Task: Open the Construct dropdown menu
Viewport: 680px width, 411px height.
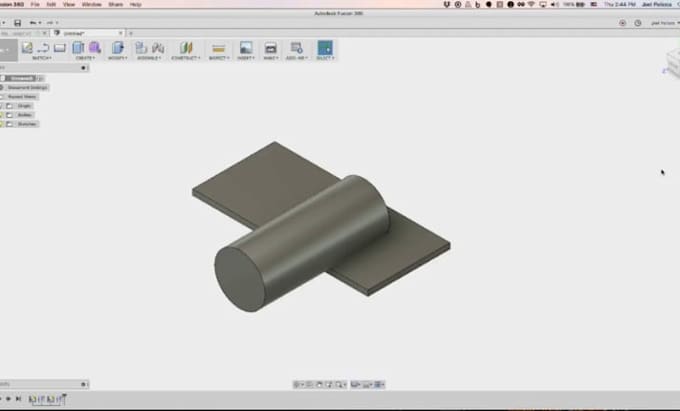Action: coord(186,58)
